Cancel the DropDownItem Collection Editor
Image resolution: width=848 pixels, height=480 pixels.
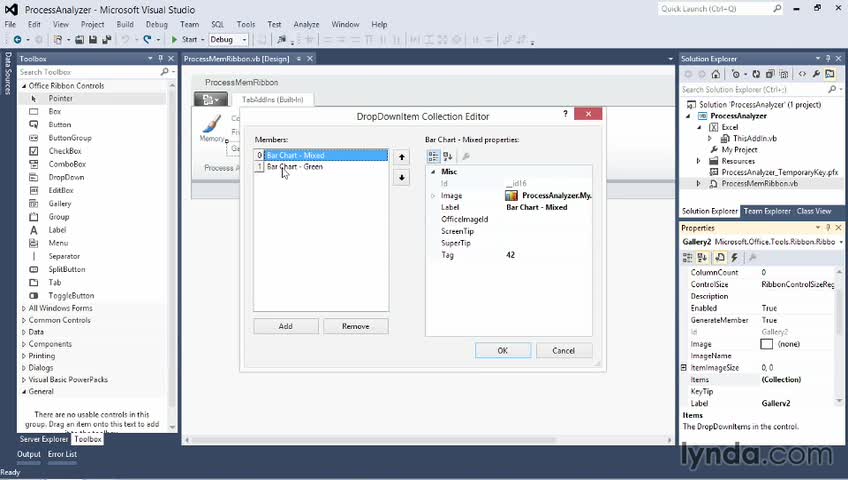pyautogui.click(x=564, y=350)
